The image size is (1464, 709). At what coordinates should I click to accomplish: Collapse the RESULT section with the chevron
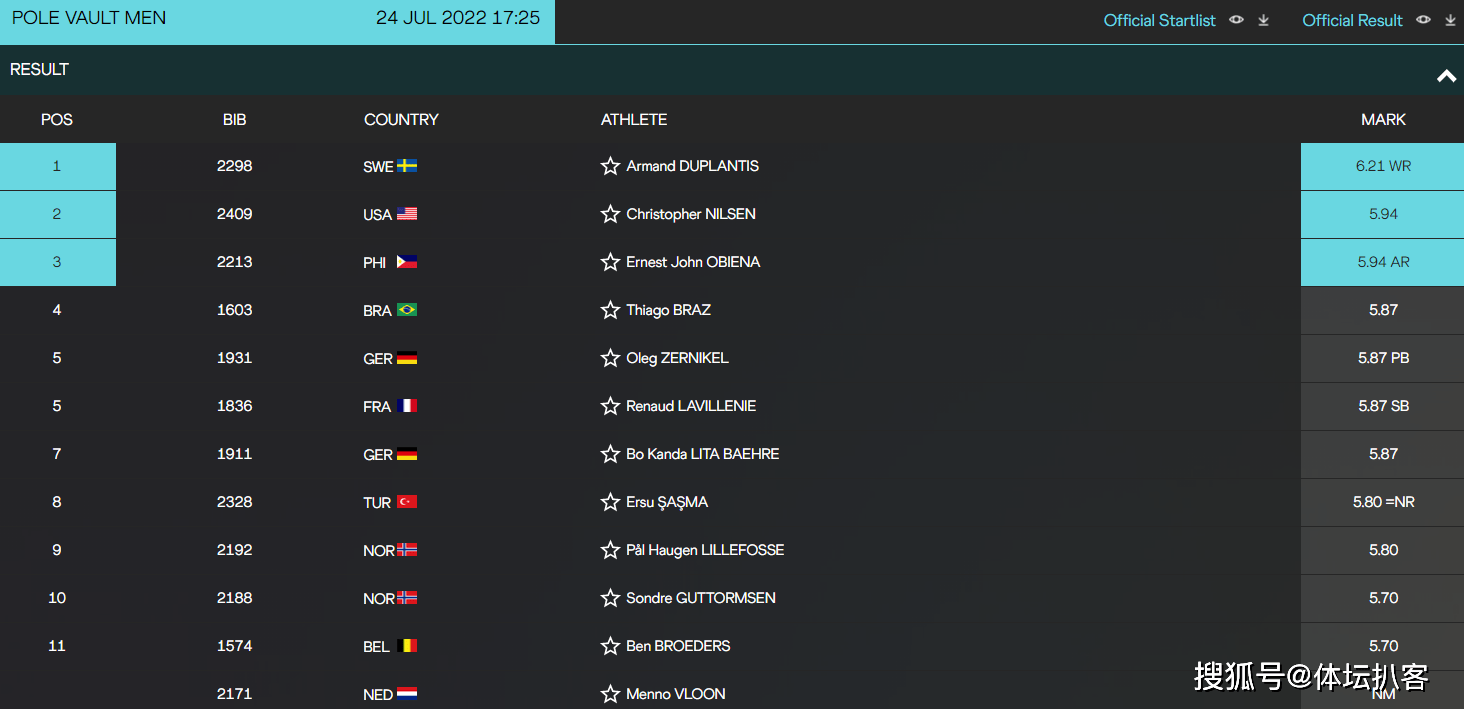point(1446,76)
